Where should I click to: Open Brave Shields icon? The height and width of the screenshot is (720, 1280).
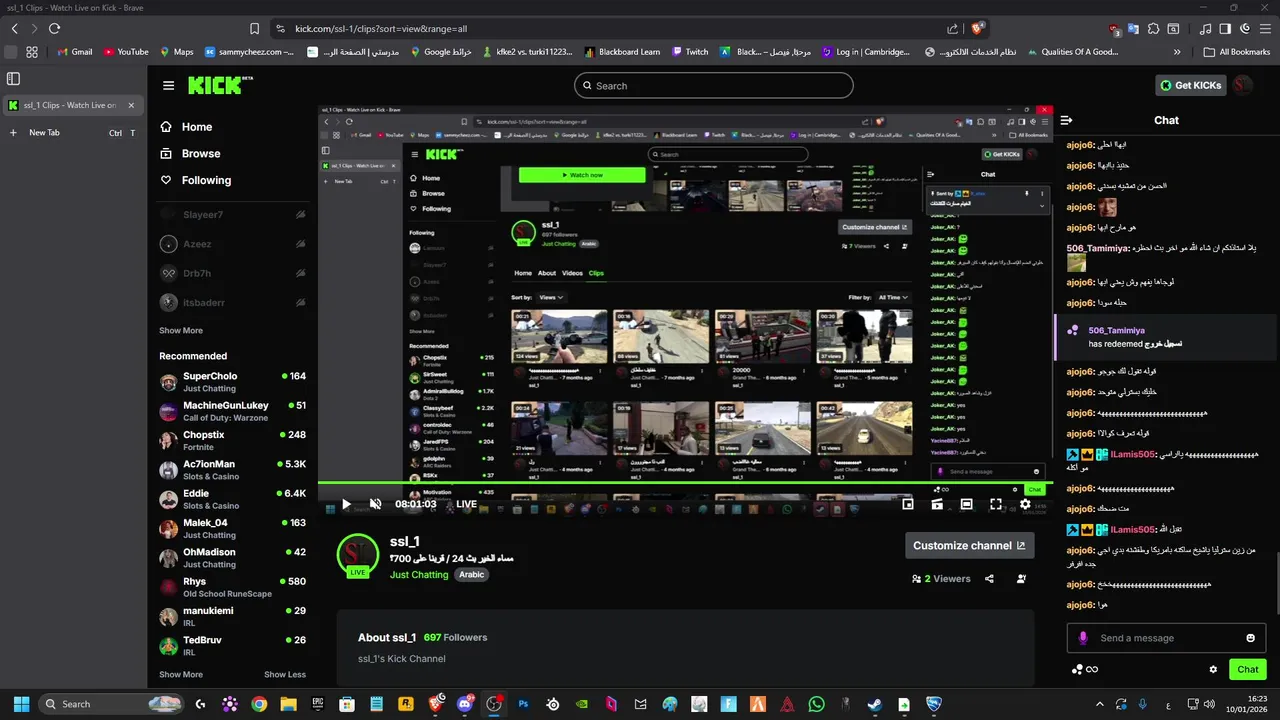coord(977,29)
